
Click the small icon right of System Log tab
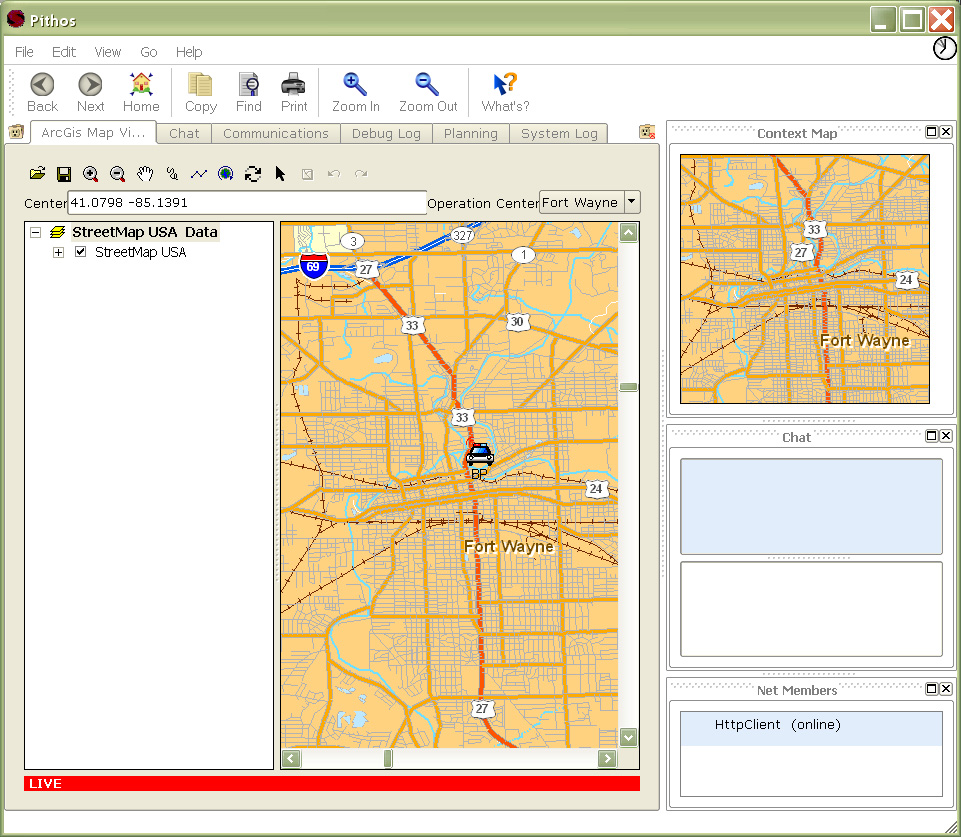(x=647, y=132)
